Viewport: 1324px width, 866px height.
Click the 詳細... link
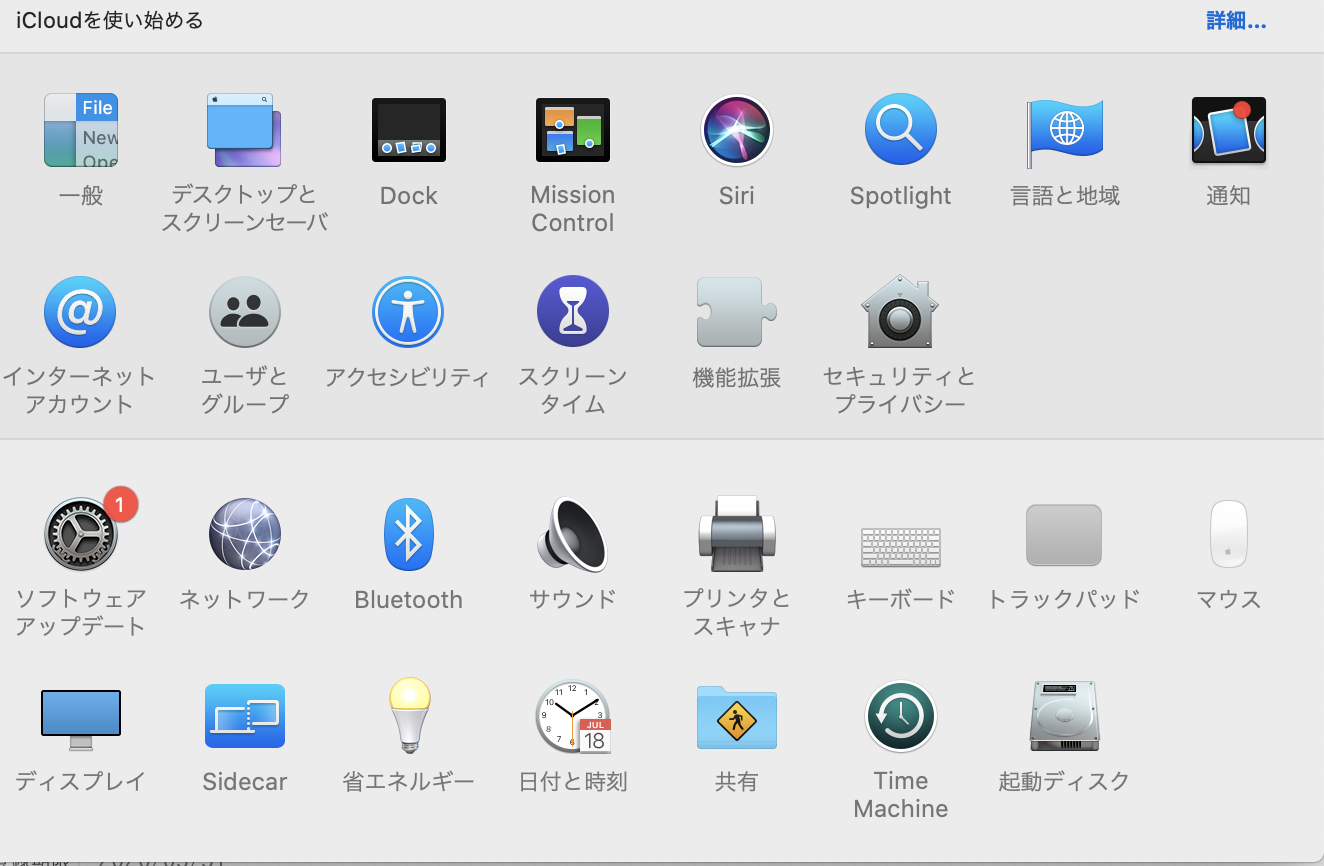tap(1236, 21)
